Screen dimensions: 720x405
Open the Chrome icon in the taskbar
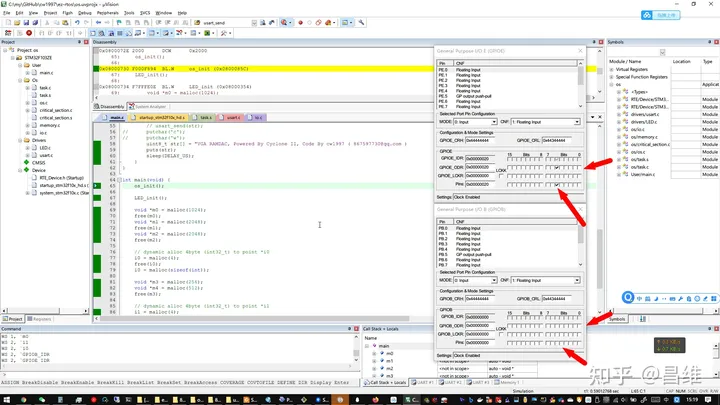[x=23, y=400]
